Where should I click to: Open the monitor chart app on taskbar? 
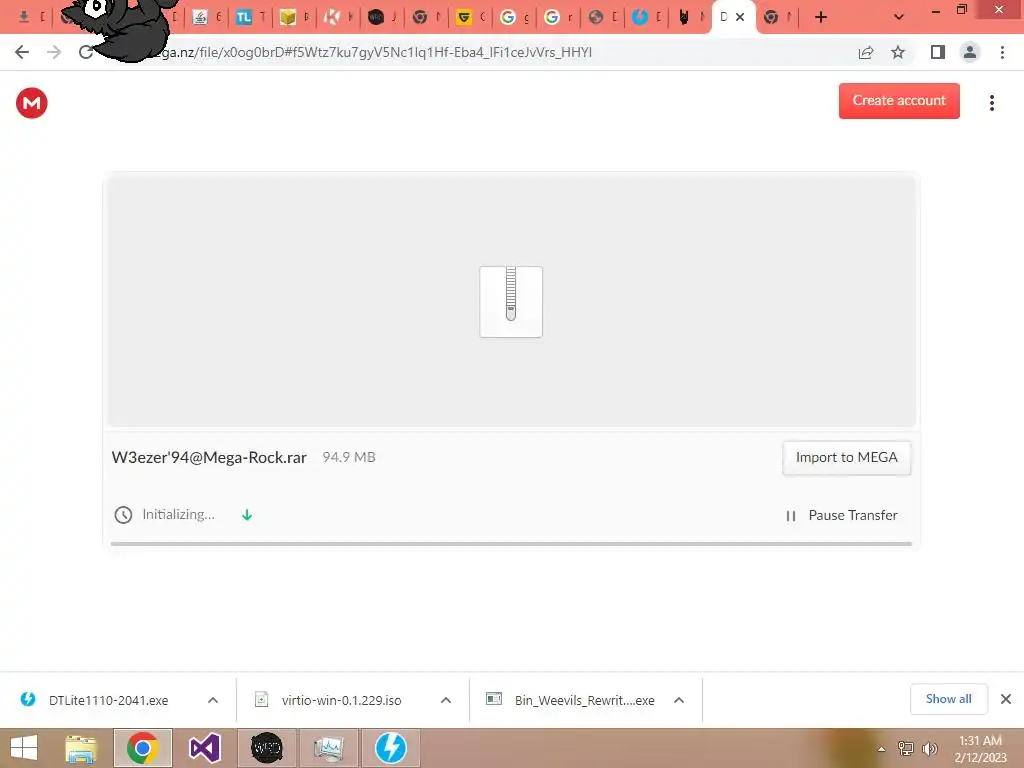coord(328,748)
